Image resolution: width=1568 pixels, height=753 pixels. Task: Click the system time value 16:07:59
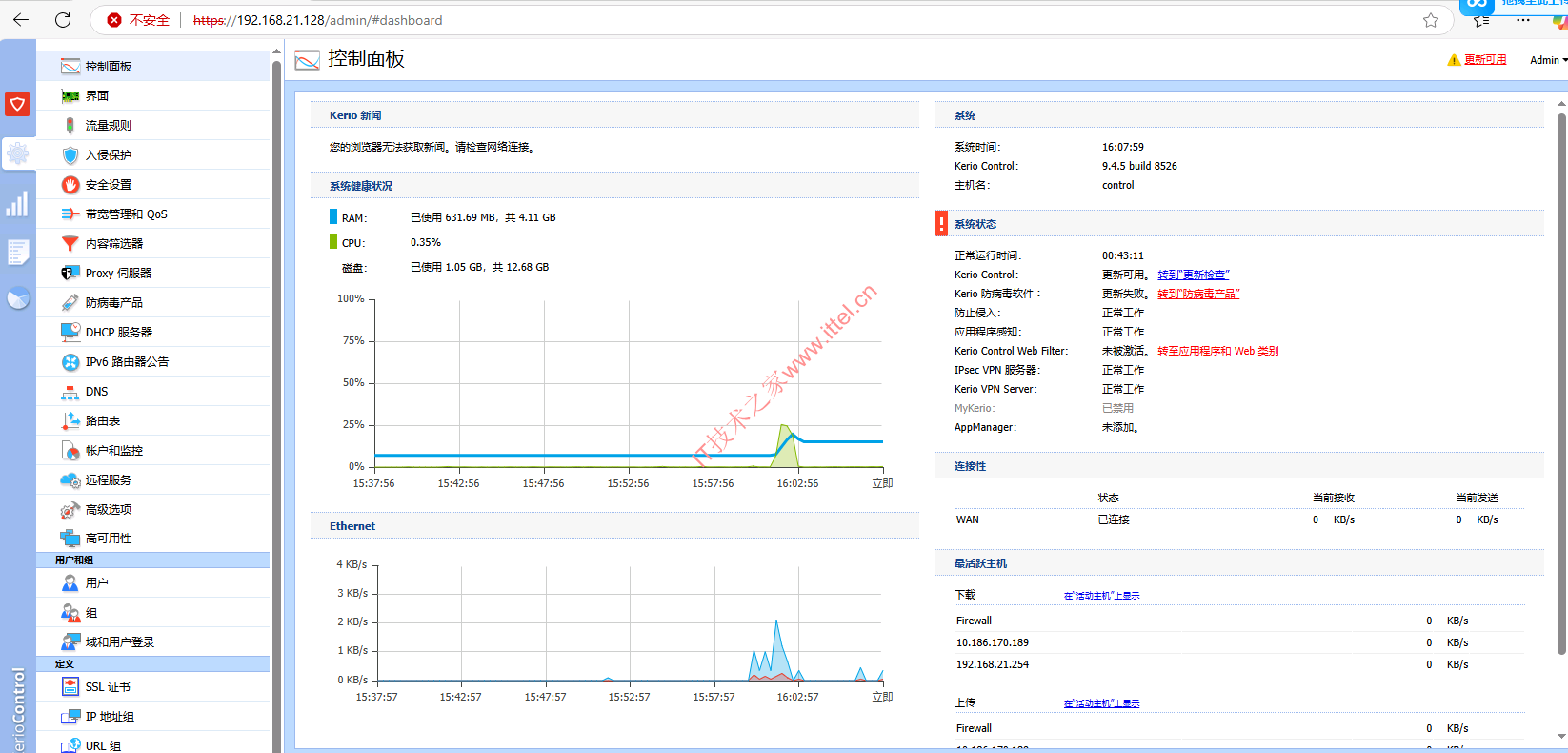point(1123,147)
